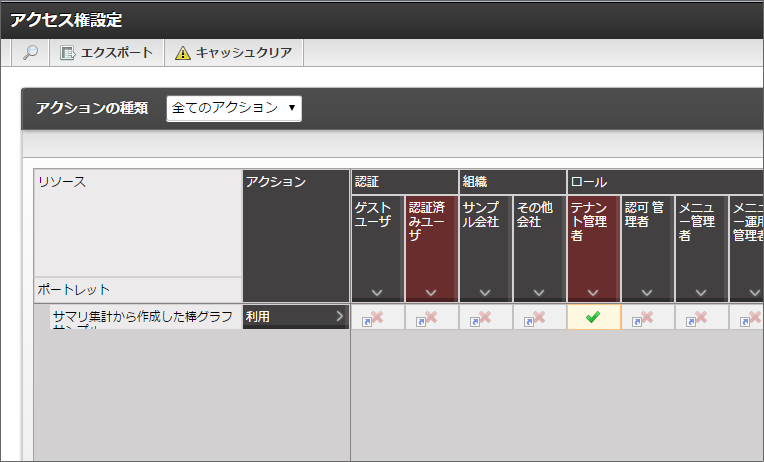Select the ゲストユーザ column header
The image size is (764, 462).
(x=378, y=249)
